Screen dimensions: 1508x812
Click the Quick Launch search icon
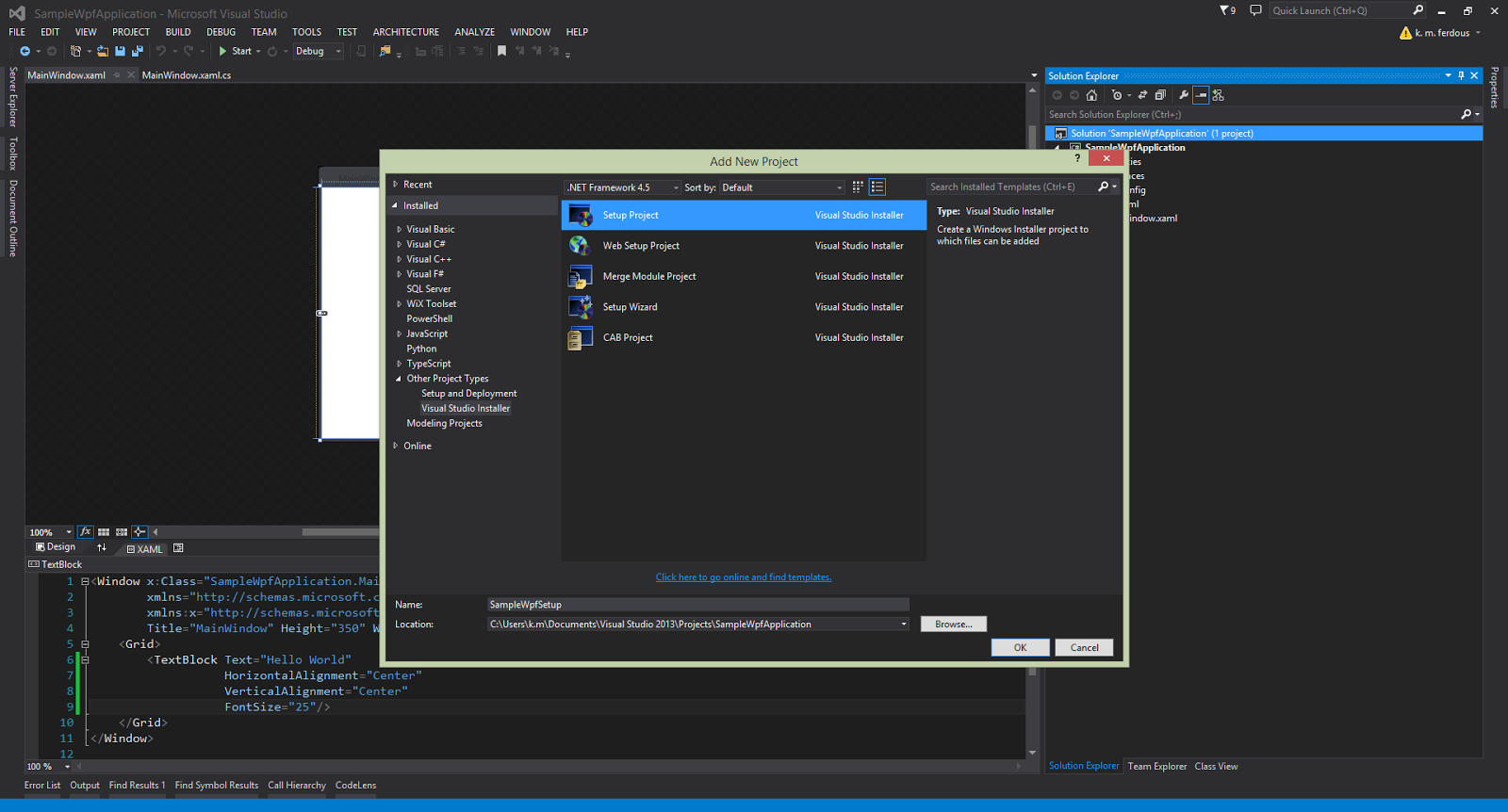point(1418,10)
